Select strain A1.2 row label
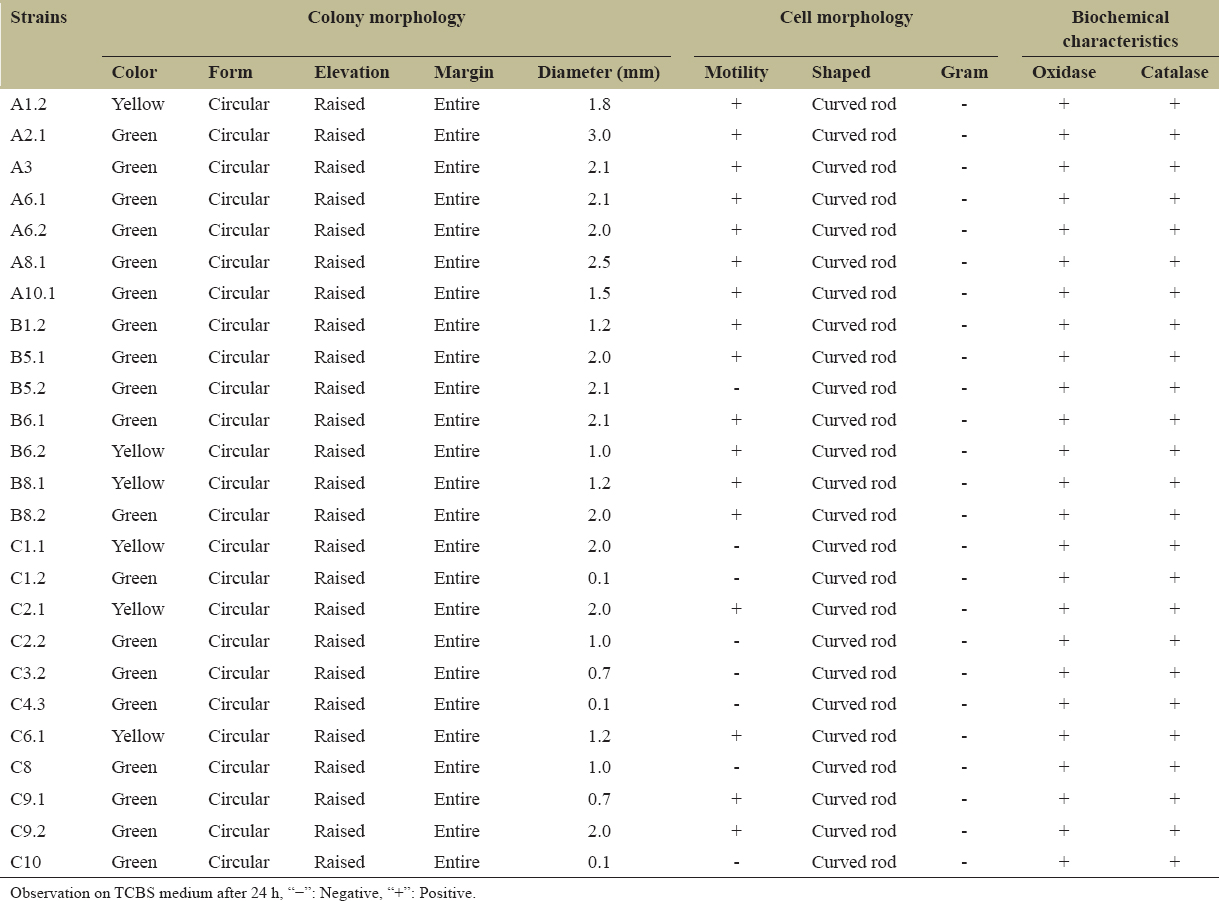The width and height of the screenshot is (1219, 901). tap(28, 104)
